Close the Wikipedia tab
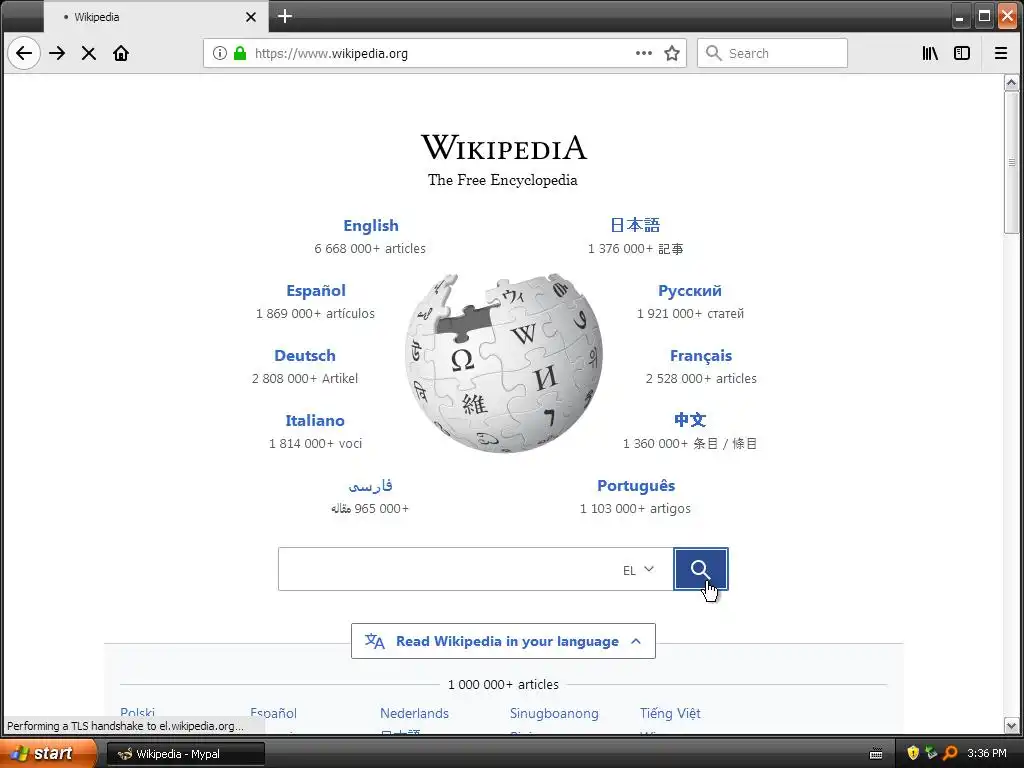 [x=251, y=17]
